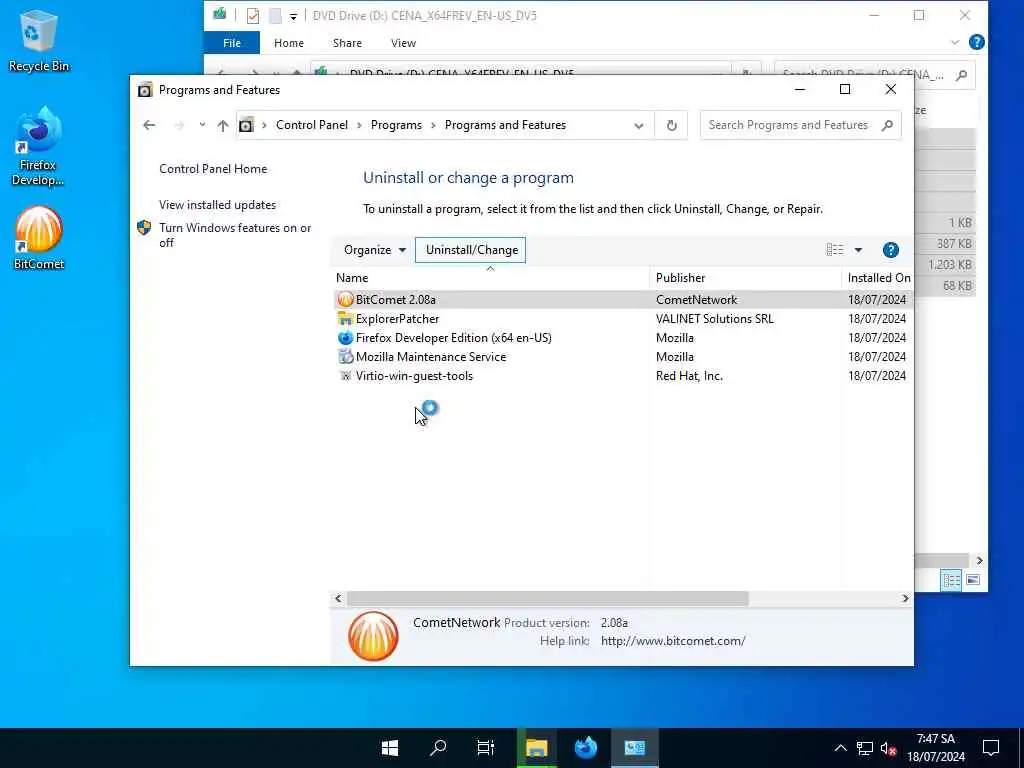This screenshot has width=1024, height=768.
Task: Go up one level to Programs
Action: (223, 125)
